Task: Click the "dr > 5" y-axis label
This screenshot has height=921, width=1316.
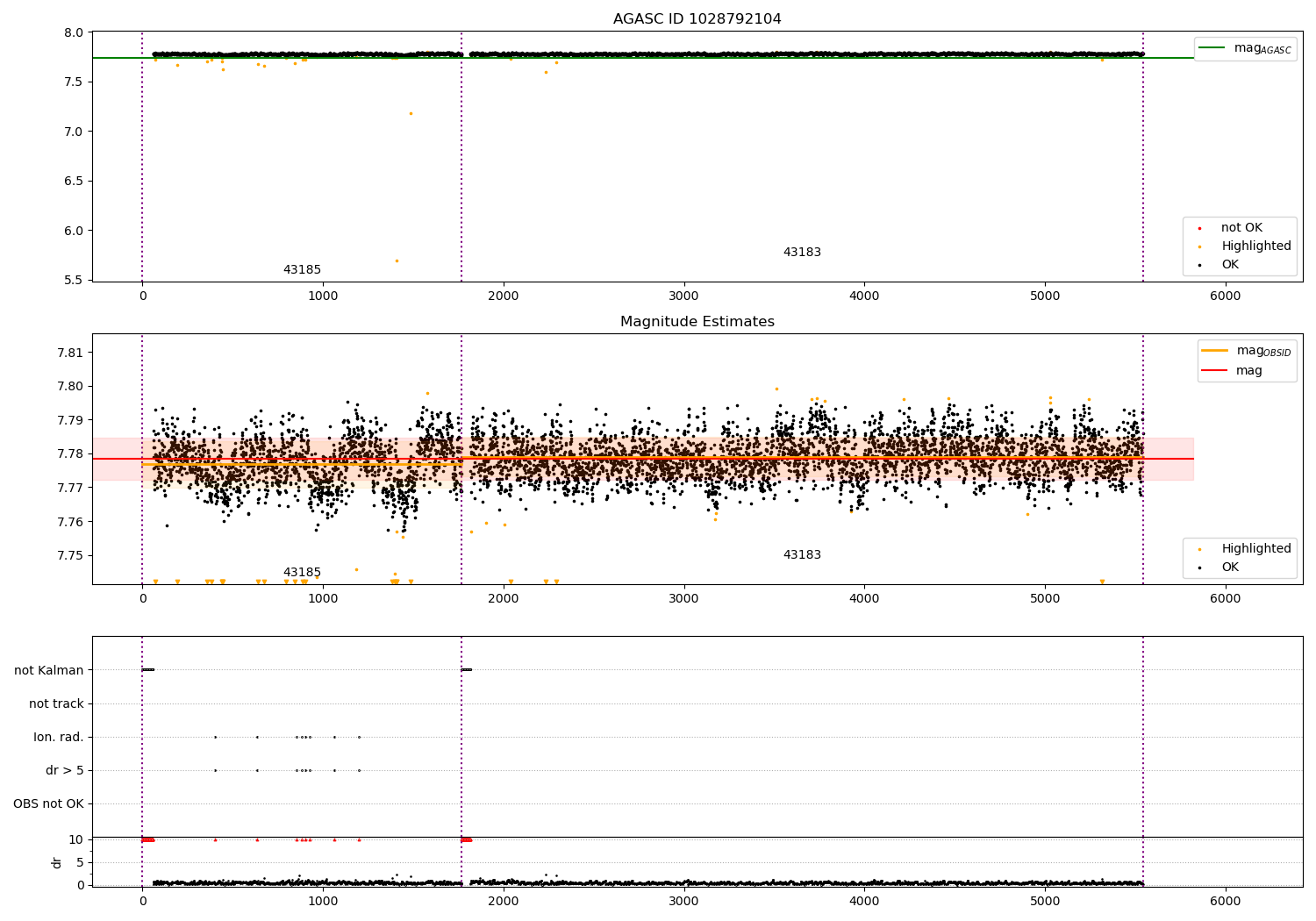Action: [65, 771]
